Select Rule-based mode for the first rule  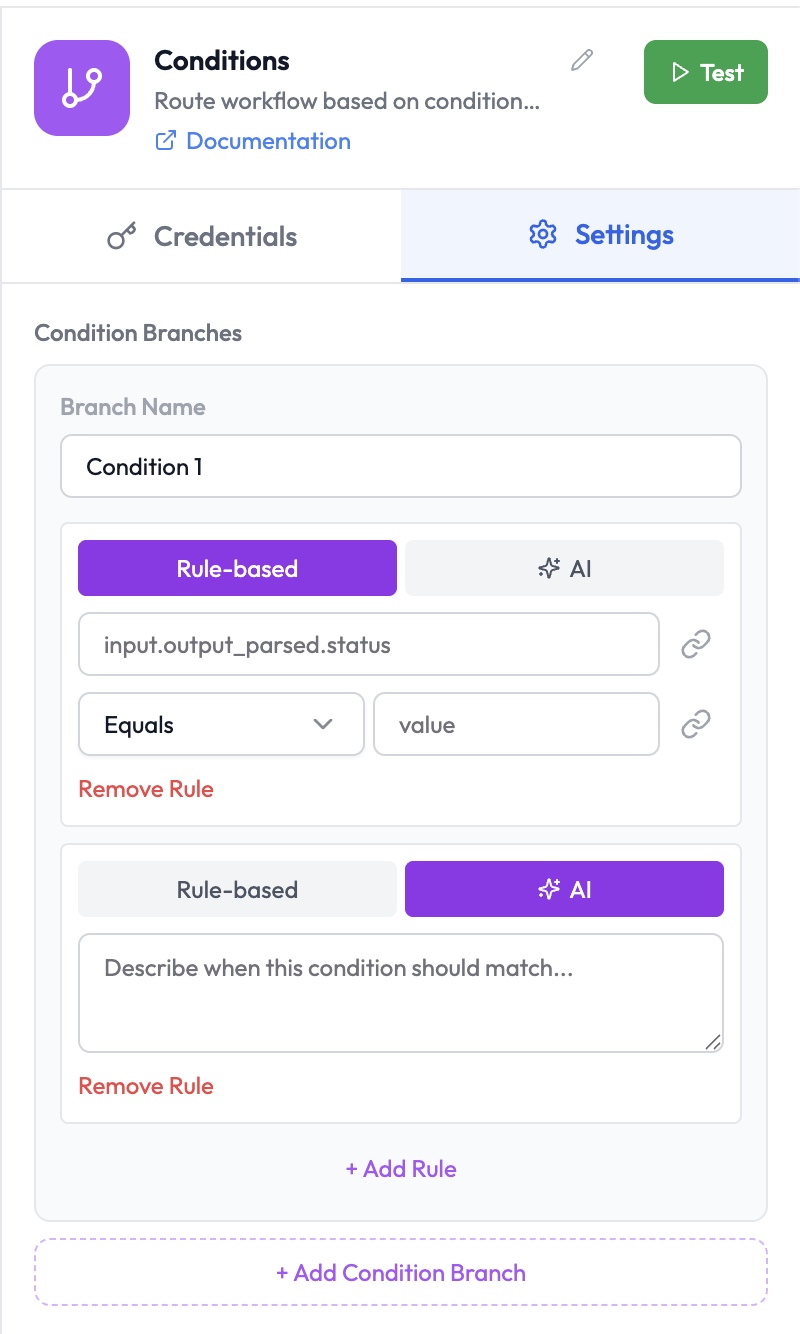click(x=237, y=567)
